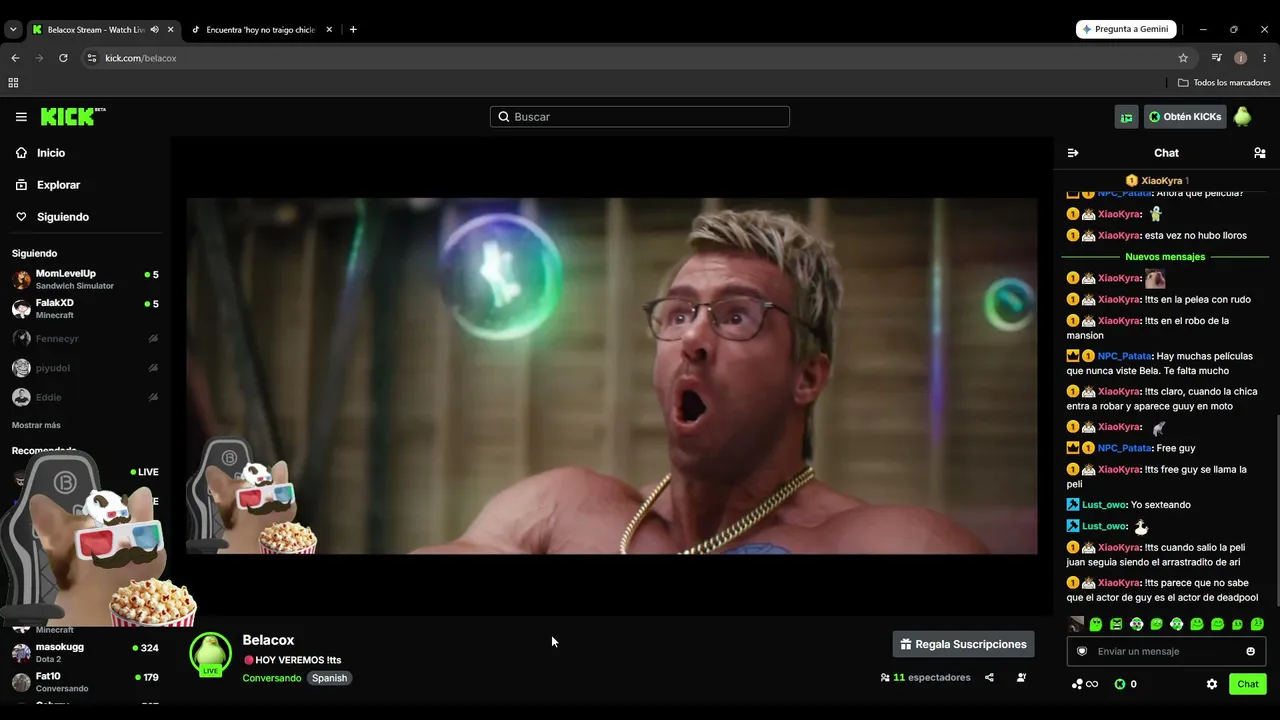The image size is (1280, 720).
Task: View site information icon in address bar
Action: [x=91, y=58]
